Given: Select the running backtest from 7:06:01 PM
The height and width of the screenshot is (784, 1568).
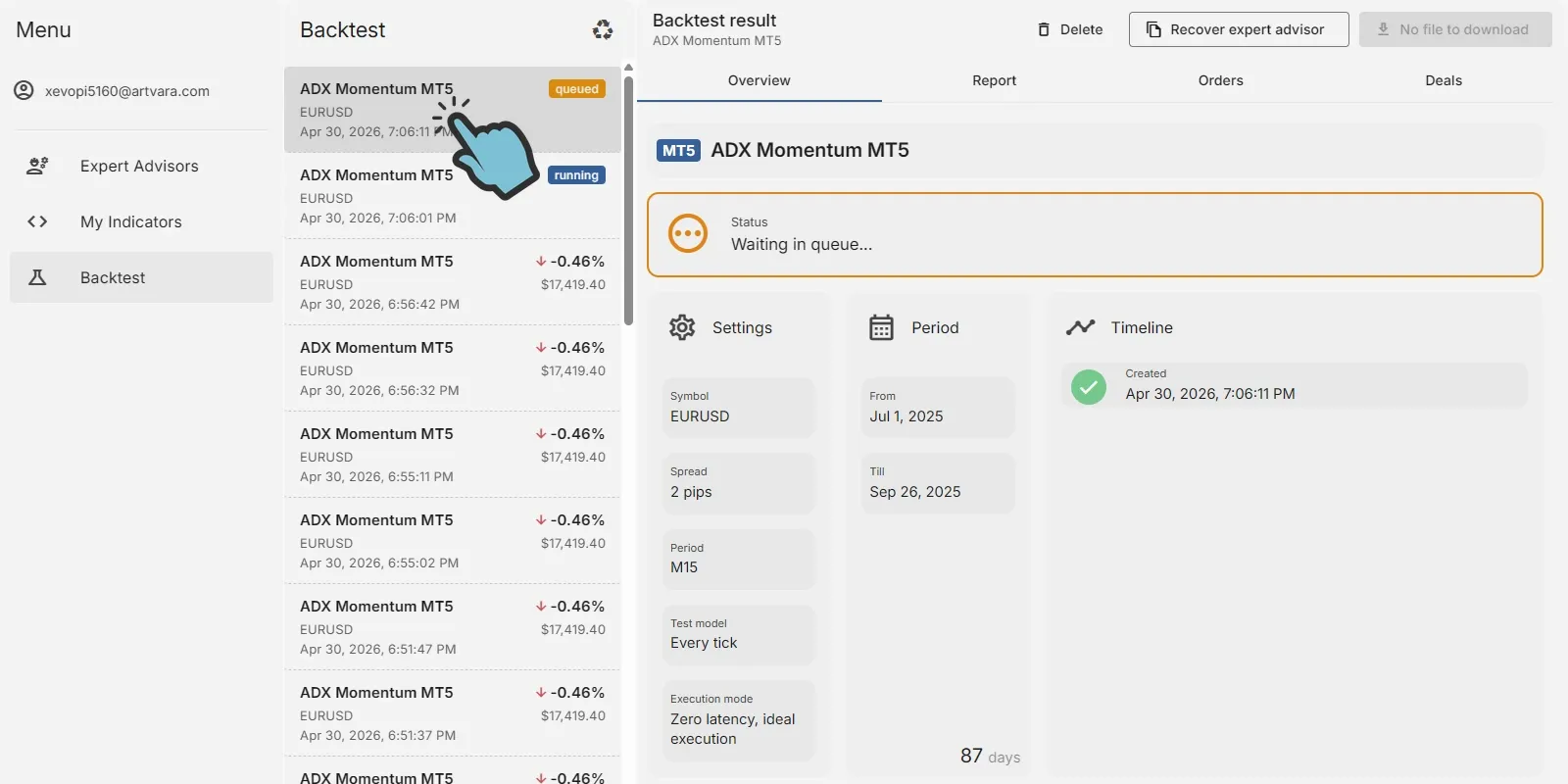Looking at the screenshot, I should (453, 196).
